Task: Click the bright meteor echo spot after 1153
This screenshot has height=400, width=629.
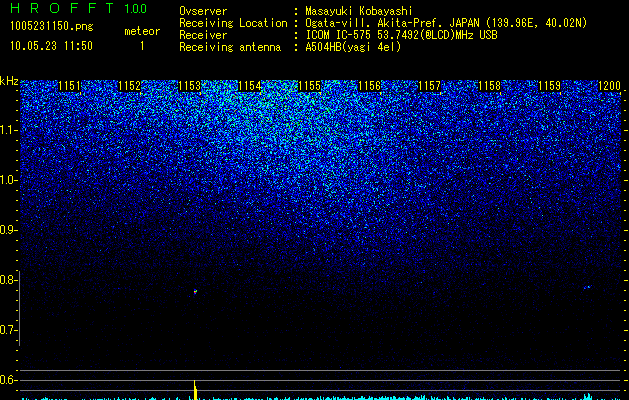Action: pyautogui.click(x=195, y=292)
